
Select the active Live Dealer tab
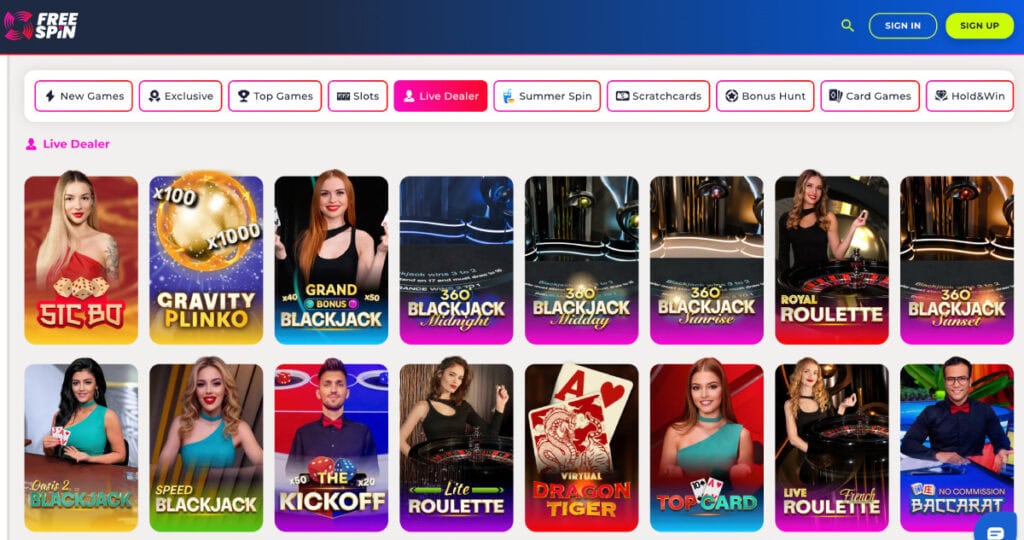tap(440, 96)
